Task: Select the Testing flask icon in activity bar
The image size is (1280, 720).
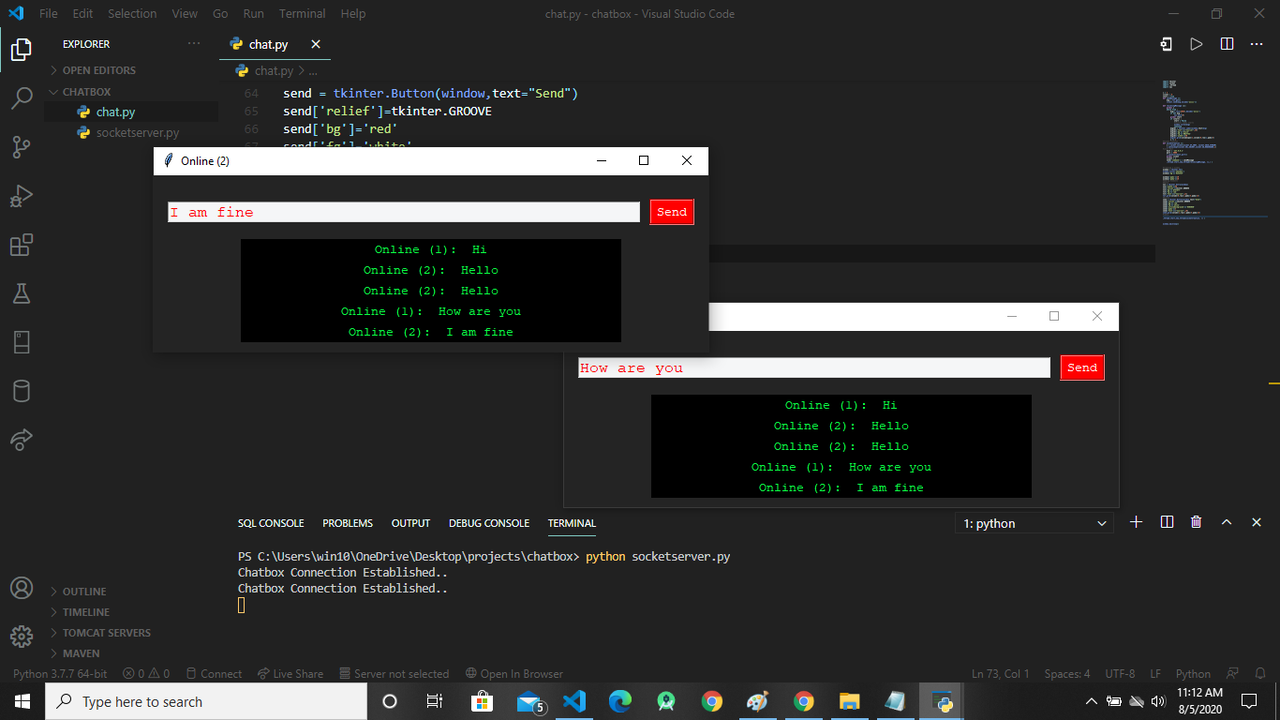Action: pyautogui.click(x=21, y=293)
